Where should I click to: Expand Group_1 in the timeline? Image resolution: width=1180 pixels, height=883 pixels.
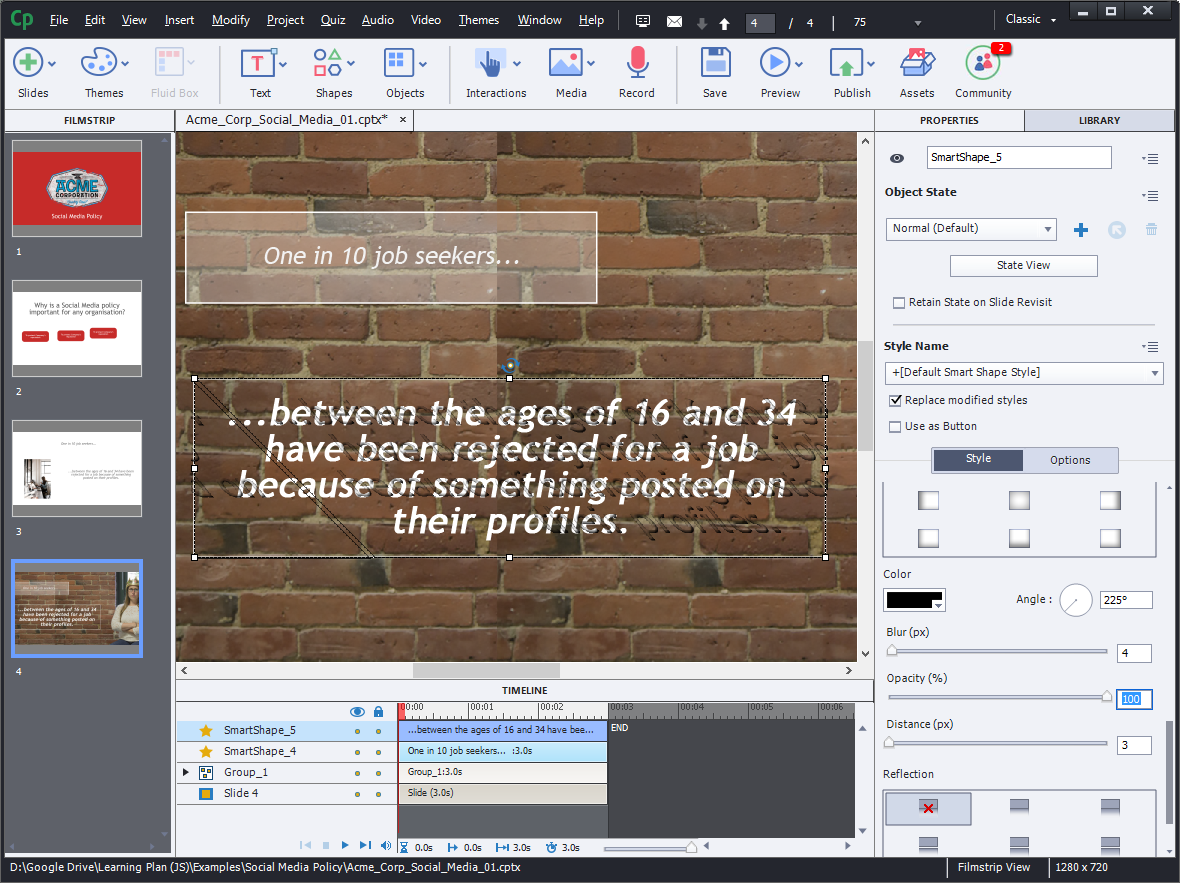pyautogui.click(x=185, y=772)
